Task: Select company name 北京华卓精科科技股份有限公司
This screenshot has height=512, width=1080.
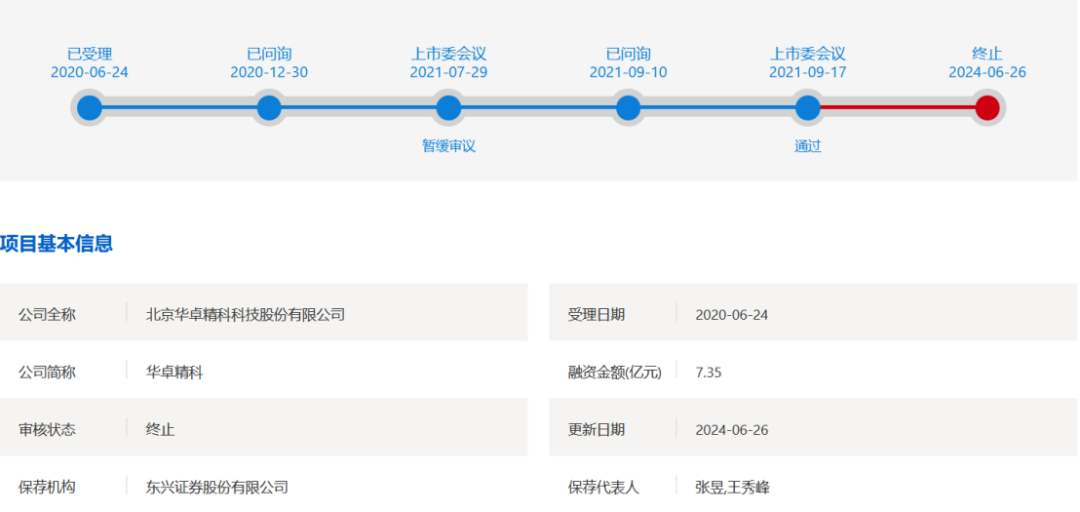Action: click(245, 314)
